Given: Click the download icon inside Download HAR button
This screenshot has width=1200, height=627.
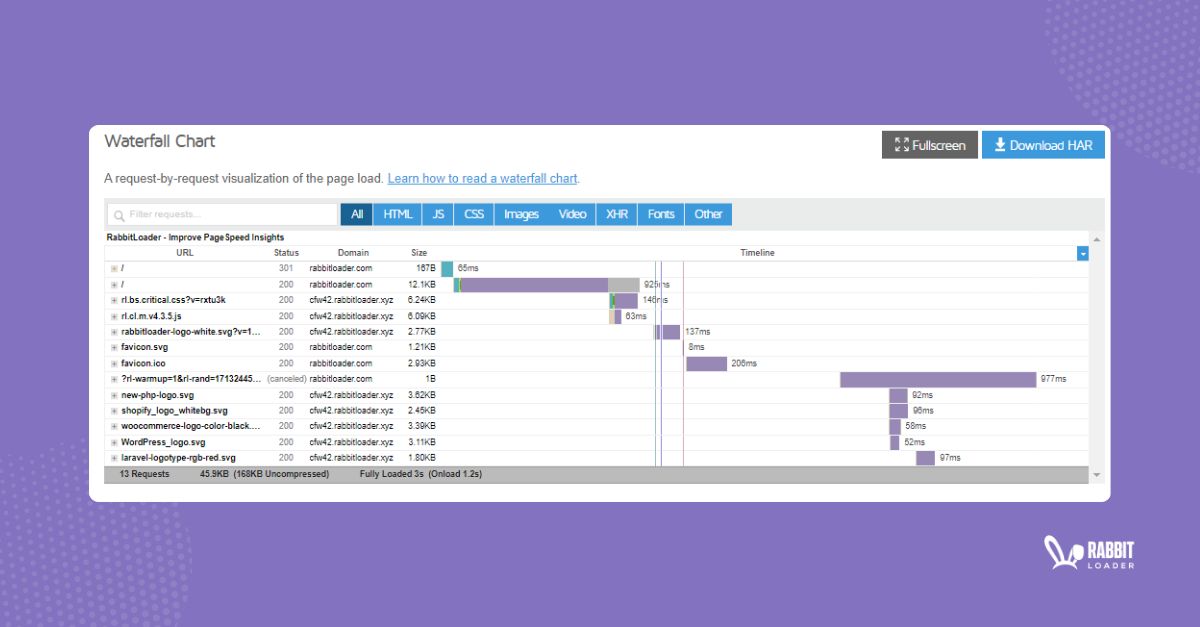Looking at the screenshot, I should point(1000,144).
